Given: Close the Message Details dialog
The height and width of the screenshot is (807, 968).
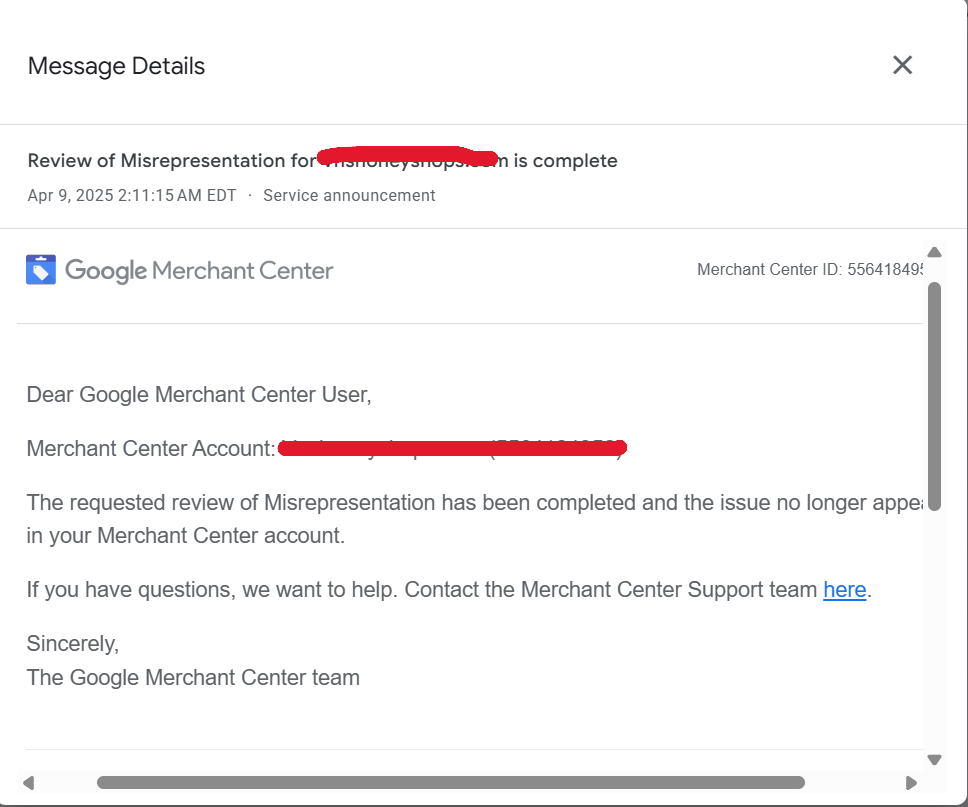Looking at the screenshot, I should (902, 66).
